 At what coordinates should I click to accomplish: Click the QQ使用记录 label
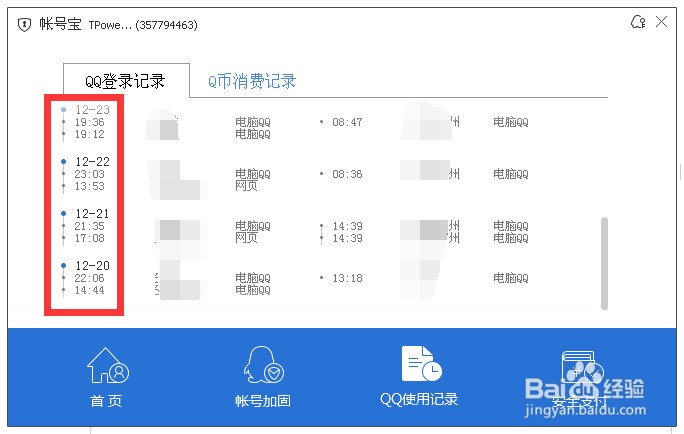[419, 399]
